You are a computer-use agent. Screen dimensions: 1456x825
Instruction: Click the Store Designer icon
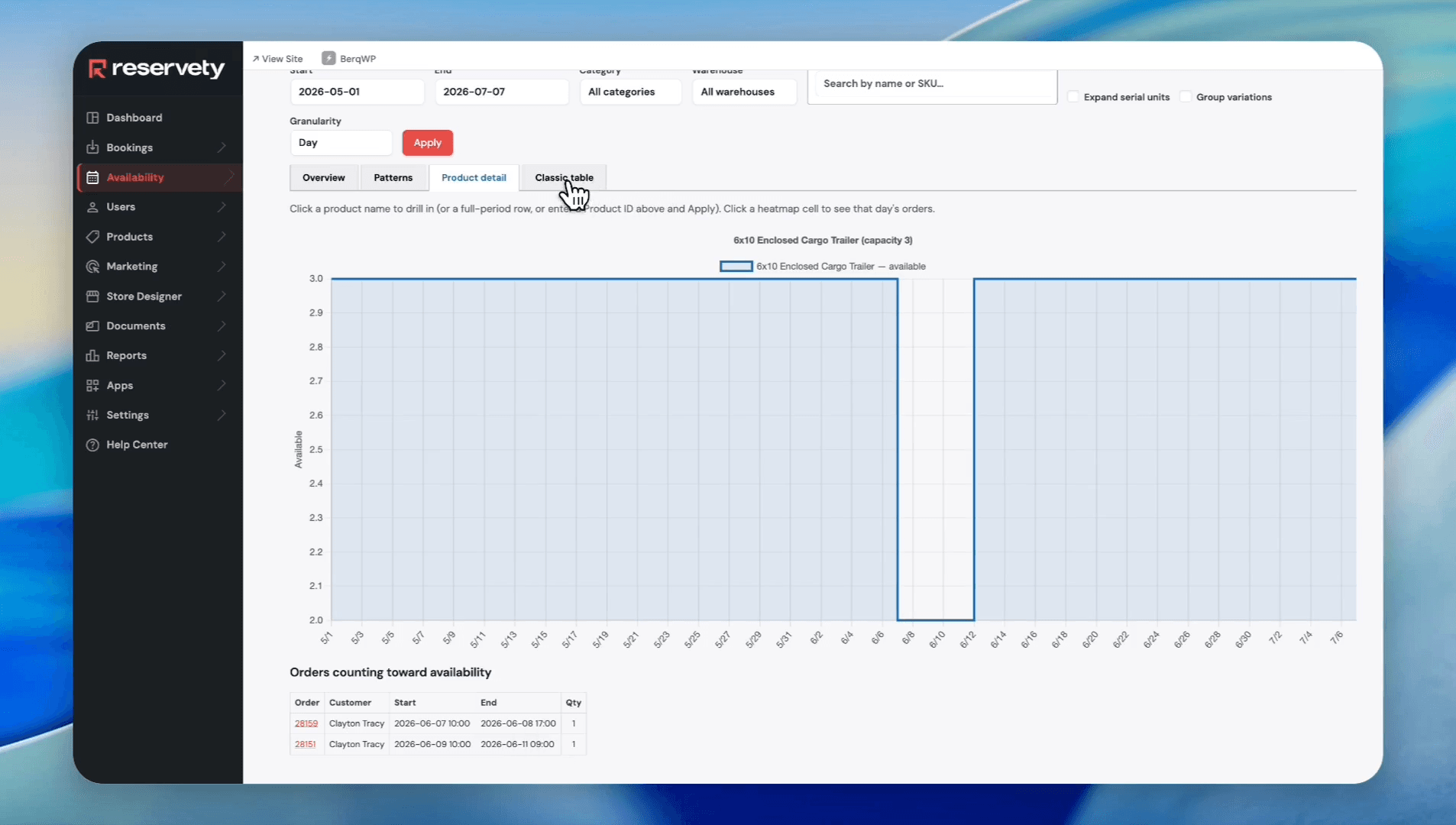(92, 296)
